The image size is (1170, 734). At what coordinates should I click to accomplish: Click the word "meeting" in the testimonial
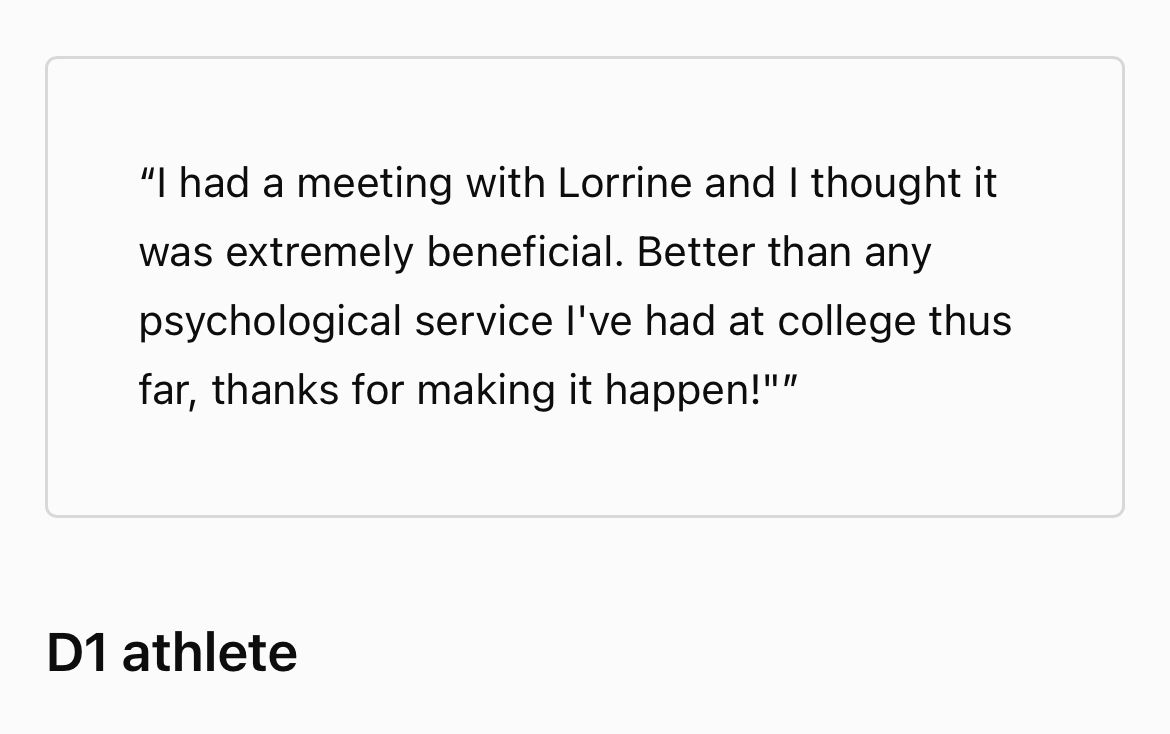[374, 185]
